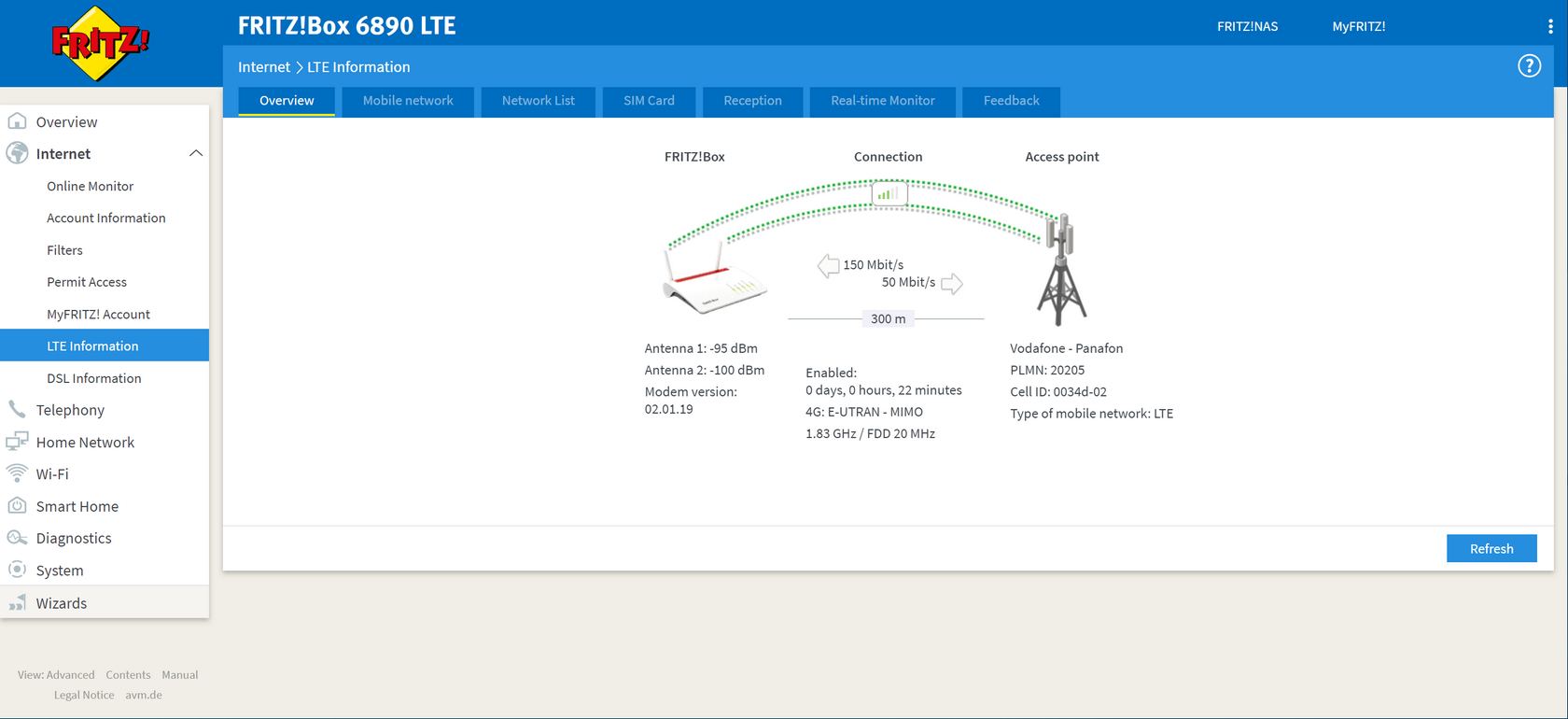Open the Legal Notice link

[x=84, y=695]
